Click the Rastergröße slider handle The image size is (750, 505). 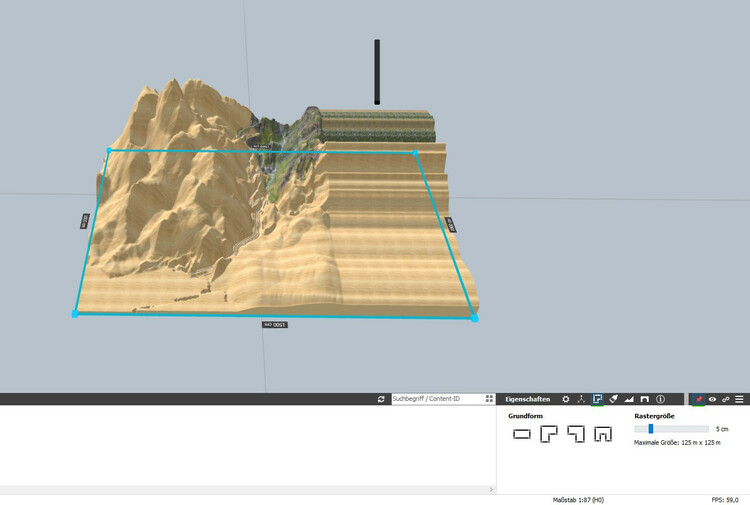(651, 428)
